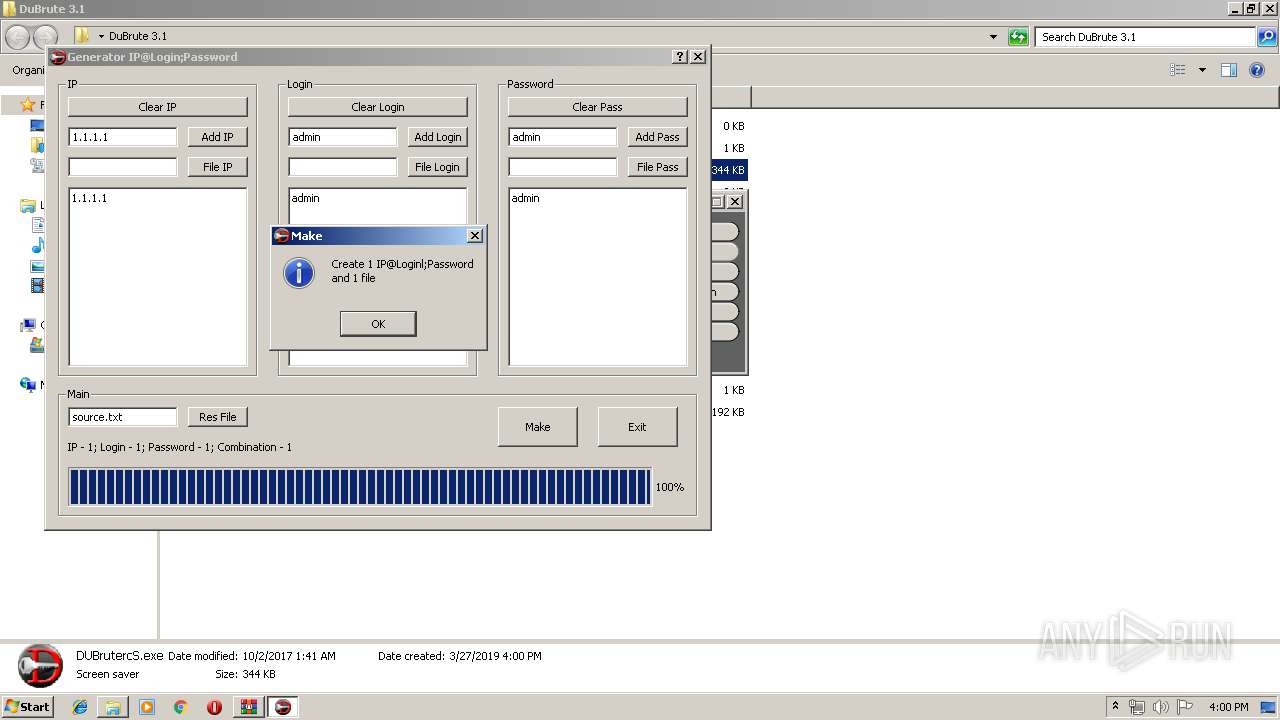Image resolution: width=1280 pixels, height=720 pixels.
Task: Open the Start menu
Action: 27,706
